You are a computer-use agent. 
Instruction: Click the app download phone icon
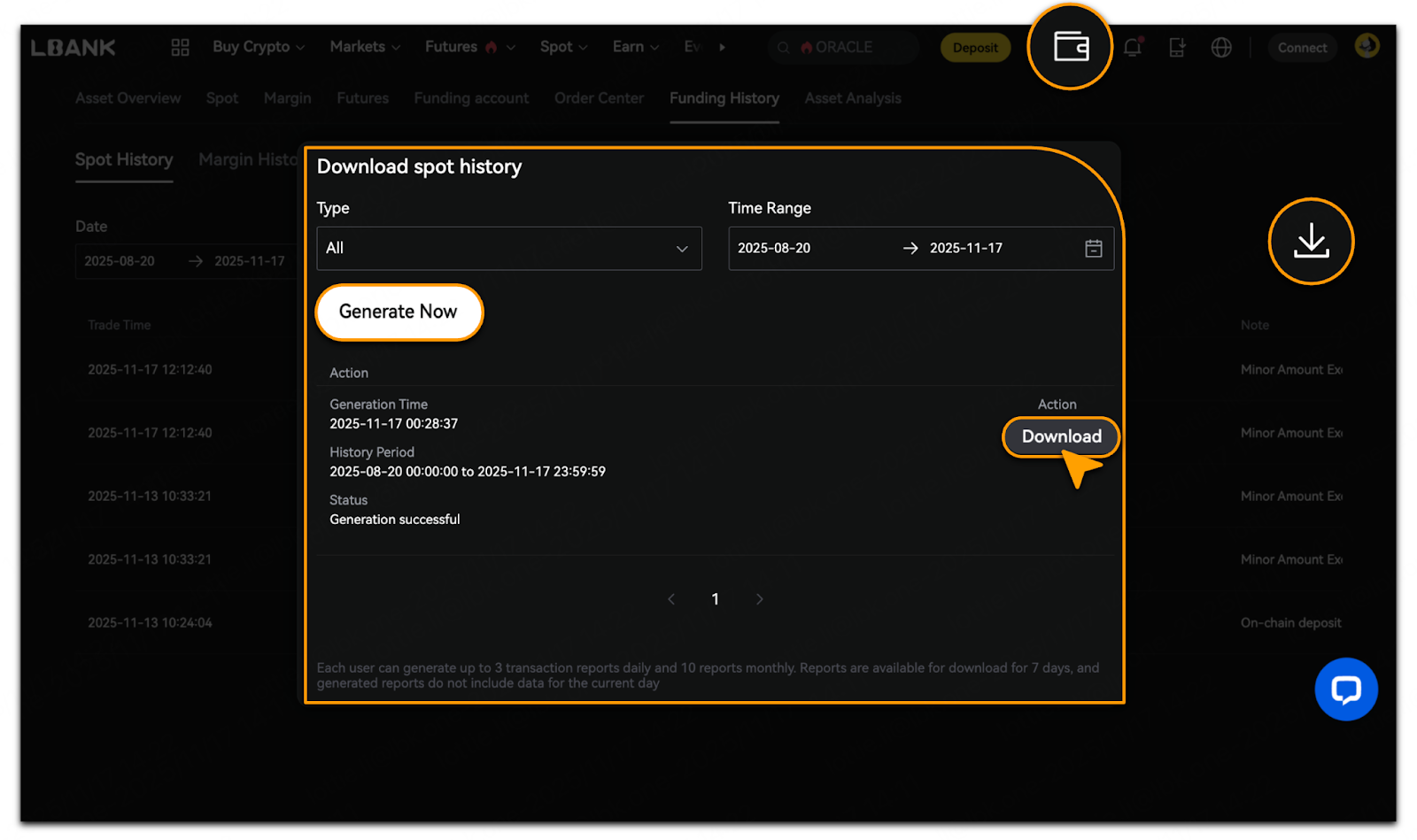(x=1177, y=48)
